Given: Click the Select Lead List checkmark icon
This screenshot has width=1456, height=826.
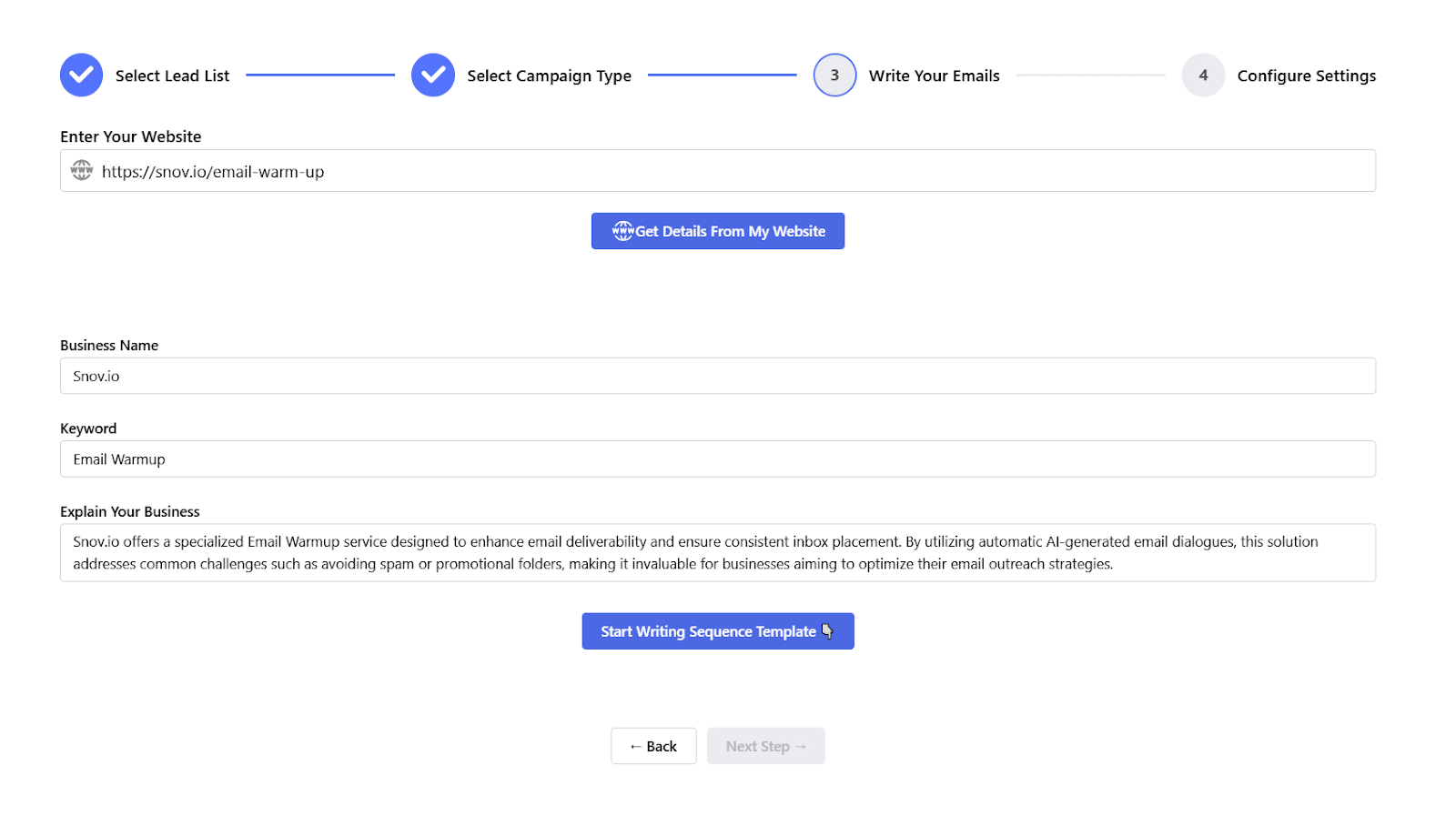Looking at the screenshot, I should tap(80, 75).
